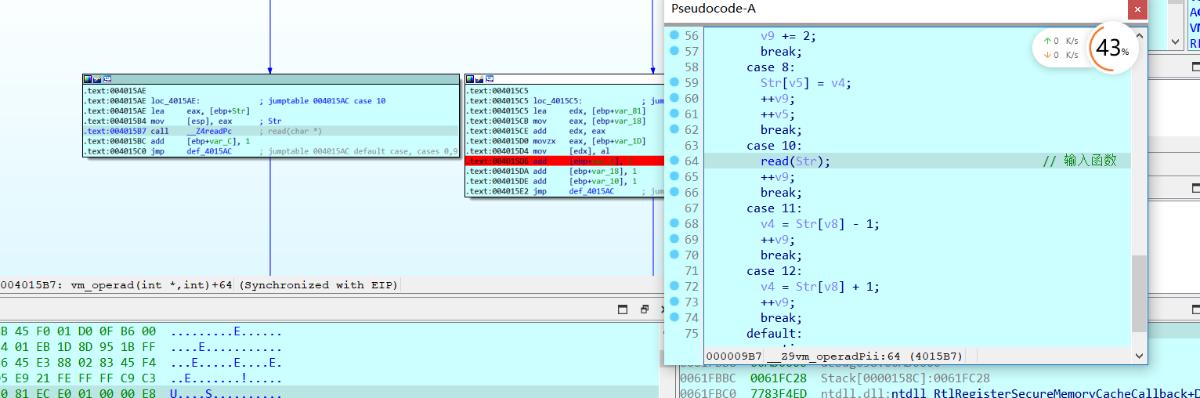Toggle breakpoint dot on pseudocode line 59

tap(675, 82)
